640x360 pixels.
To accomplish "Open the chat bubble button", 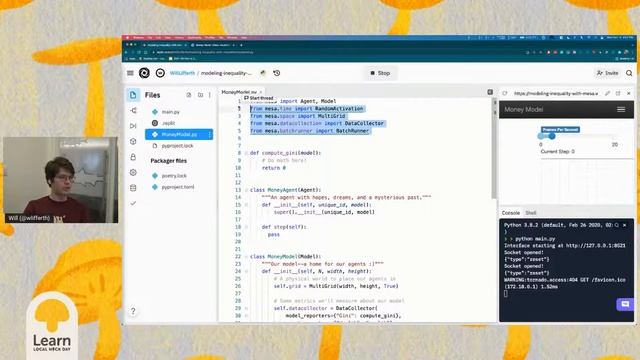I will [625, 304].
